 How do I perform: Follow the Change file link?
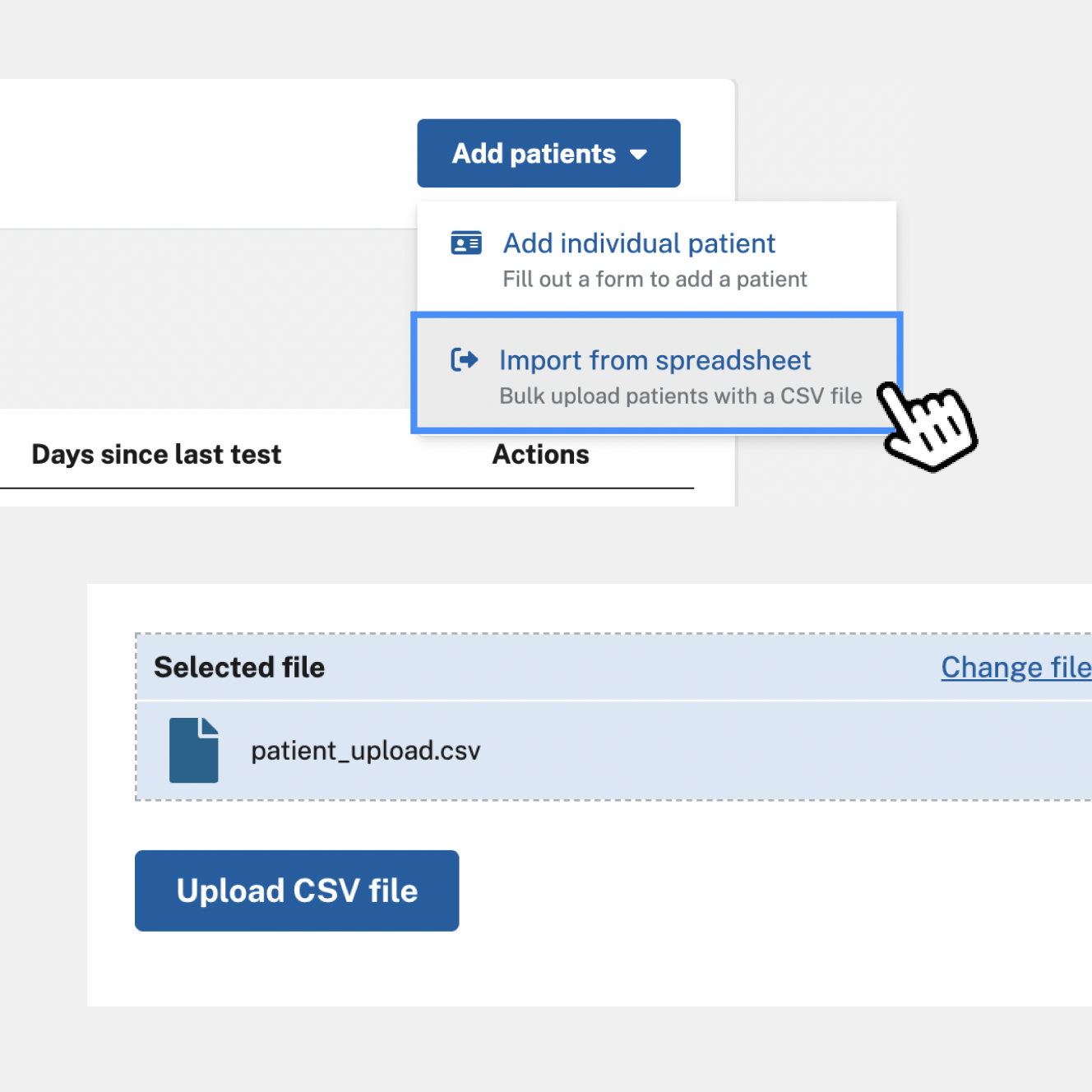pyautogui.click(x=1016, y=668)
